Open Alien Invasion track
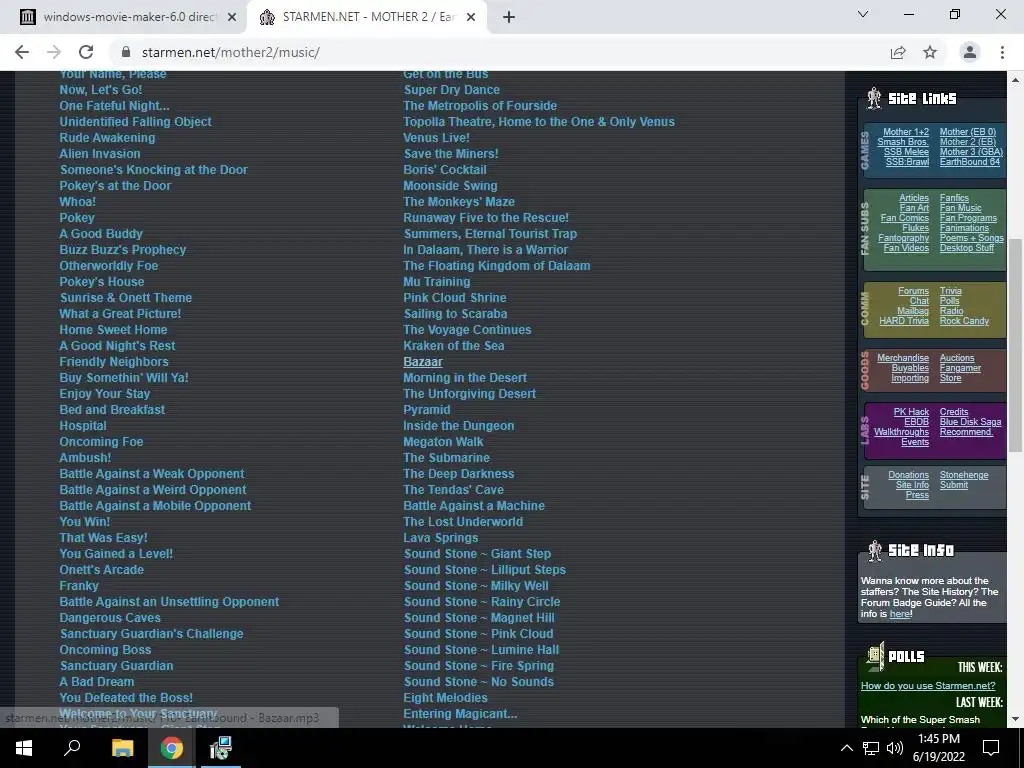The height and width of the screenshot is (768, 1024). (100, 153)
